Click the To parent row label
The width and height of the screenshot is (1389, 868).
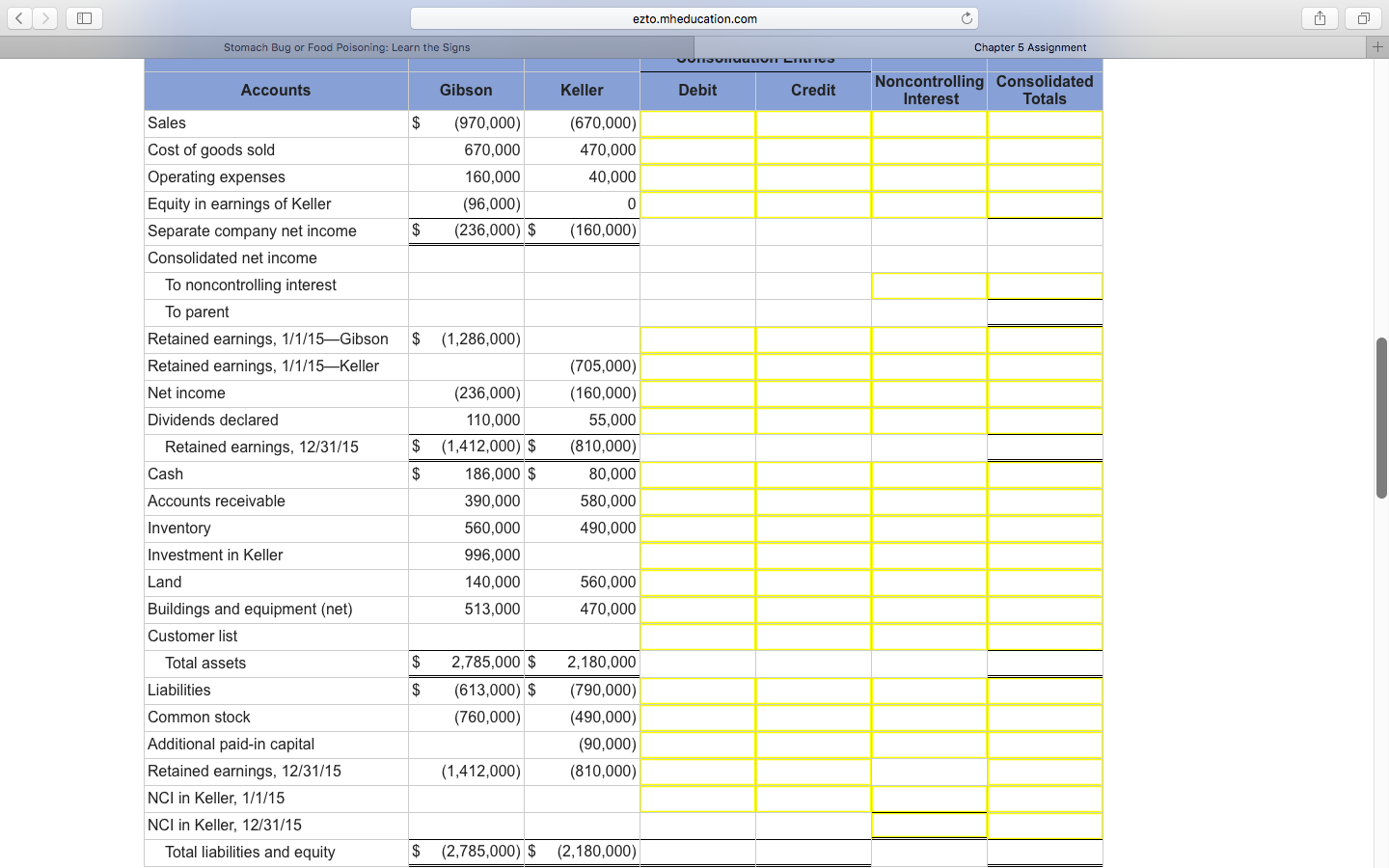(197, 312)
